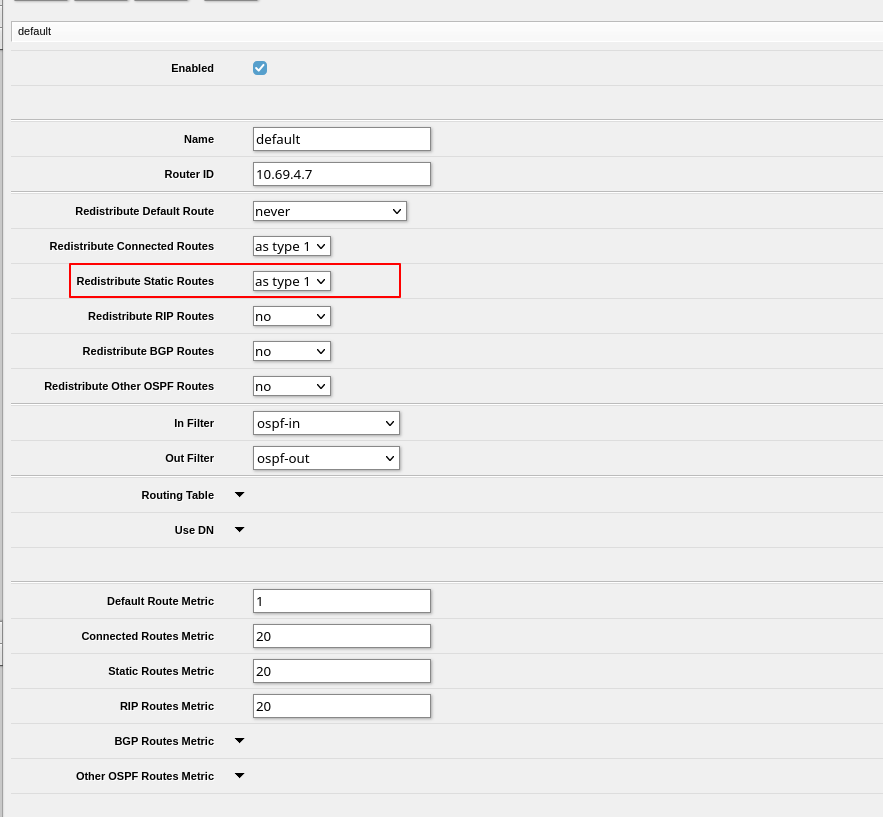Viewport: 883px width, 817px height.
Task: Click the 'Default Route Metric' label
Action: pyautogui.click(x=160, y=601)
